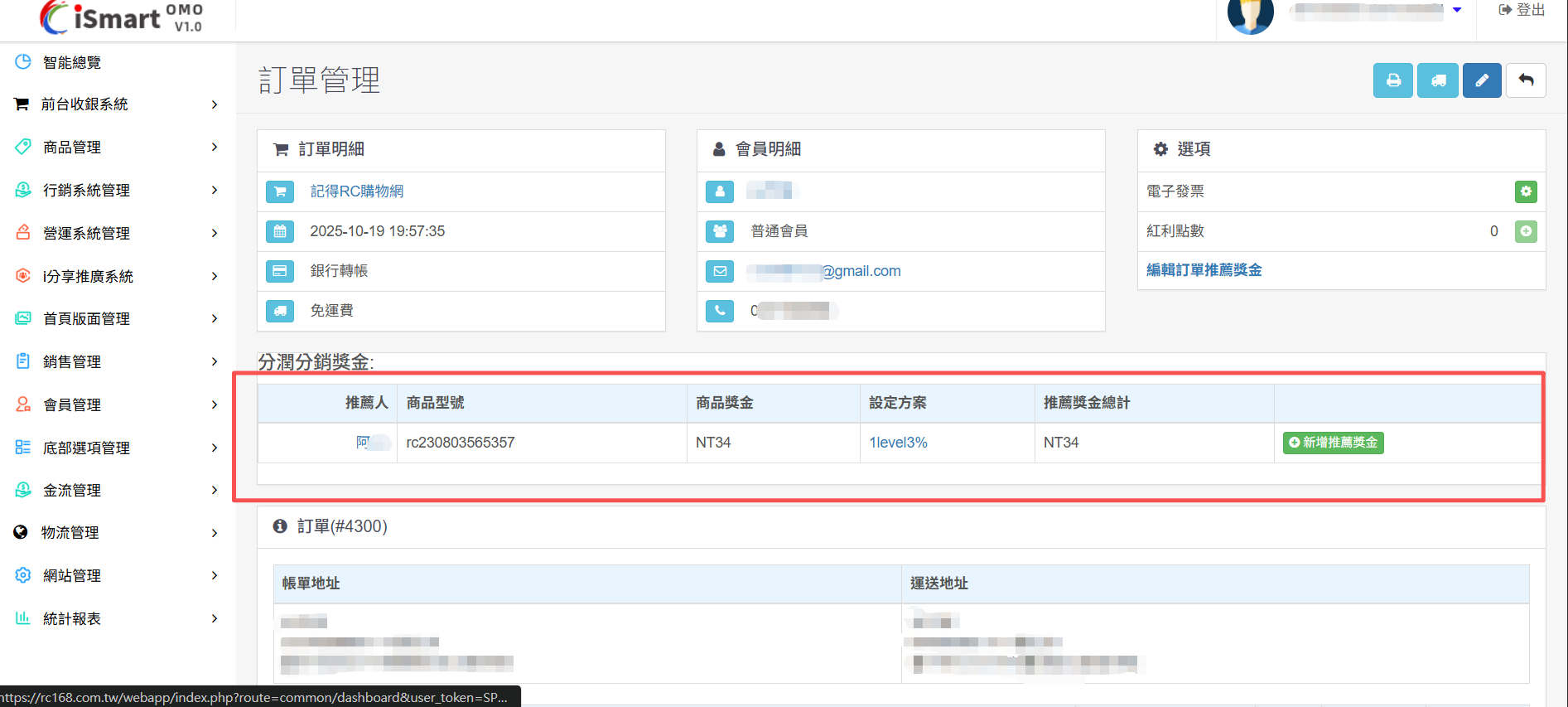This screenshot has width=1568, height=707.
Task: Click the 新增推薦獎金 green button
Action: point(1333,443)
